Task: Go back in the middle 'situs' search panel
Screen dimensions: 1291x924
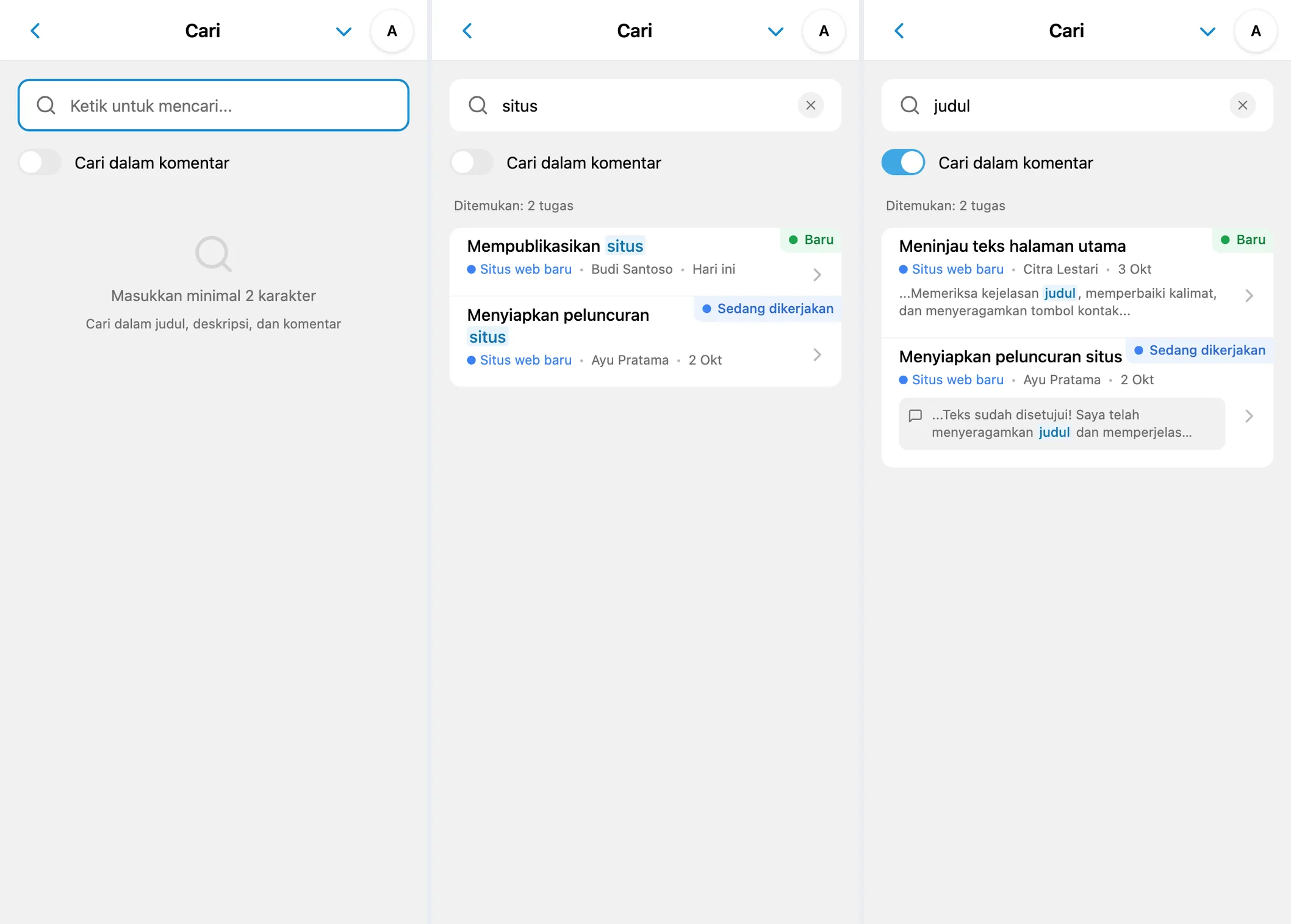Action: pos(467,30)
